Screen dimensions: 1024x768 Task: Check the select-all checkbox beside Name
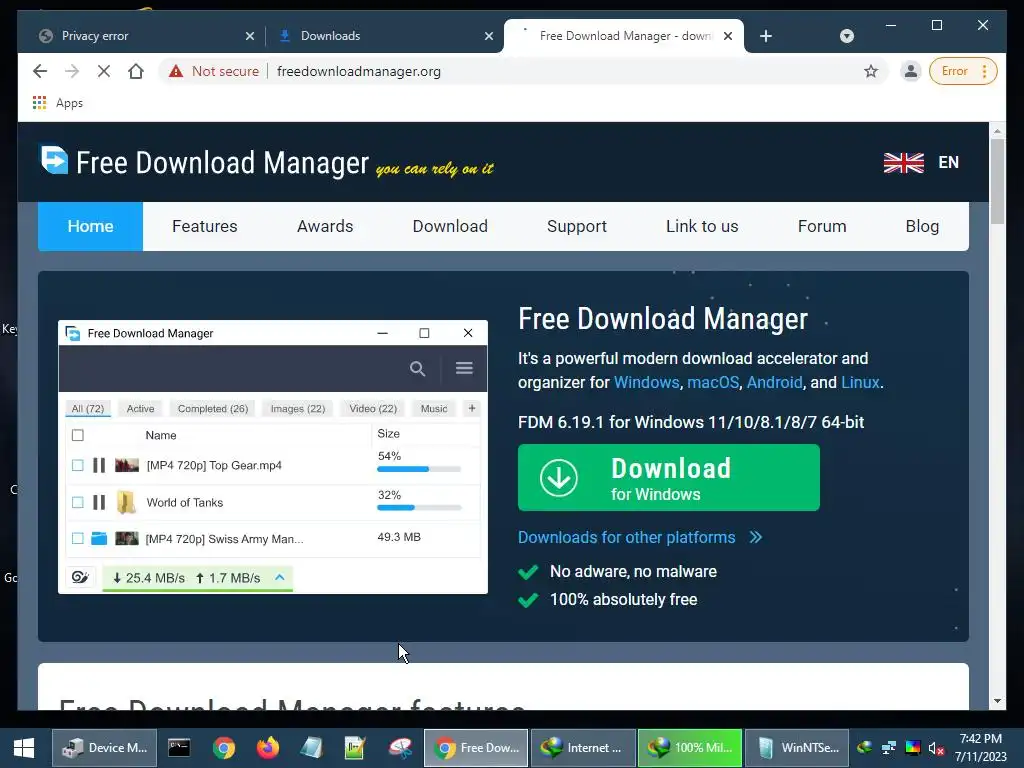(78, 435)
